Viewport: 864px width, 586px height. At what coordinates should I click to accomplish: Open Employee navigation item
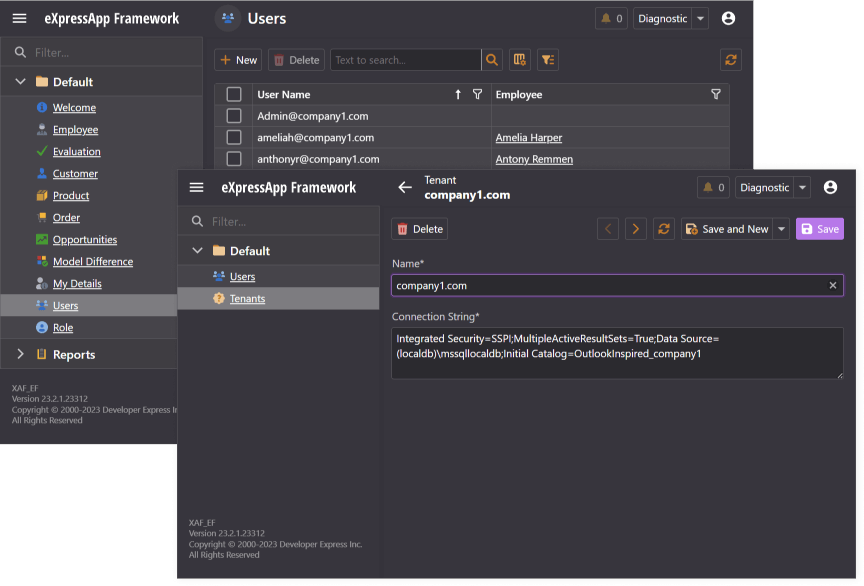click(x=75, y=130)
